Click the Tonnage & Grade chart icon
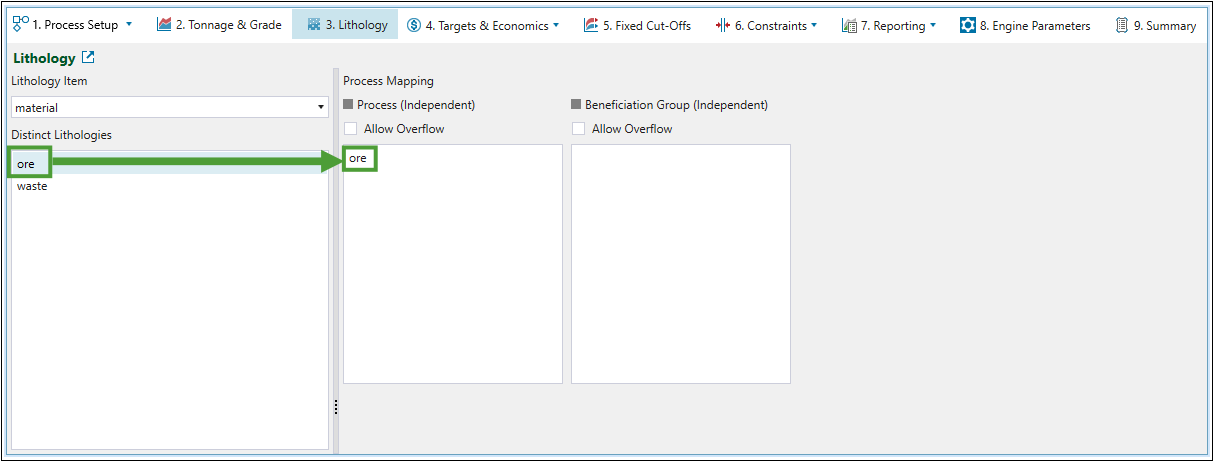Screen dimensions: 1214x461 (164, 25)
